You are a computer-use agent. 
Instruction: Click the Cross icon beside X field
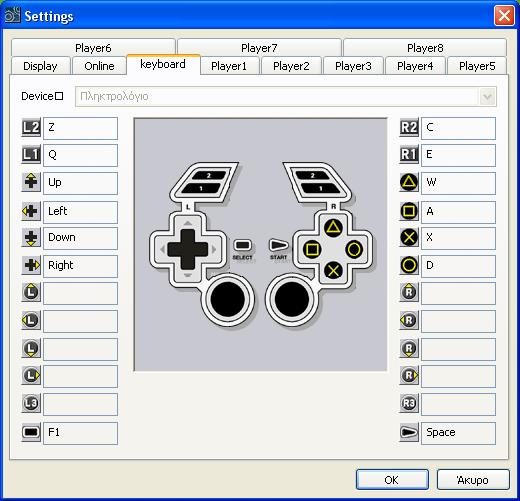[409, 238]
